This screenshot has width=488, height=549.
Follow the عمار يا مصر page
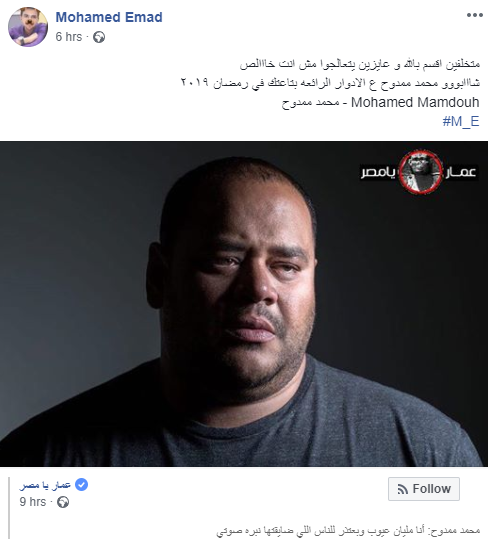coord(424,489)
